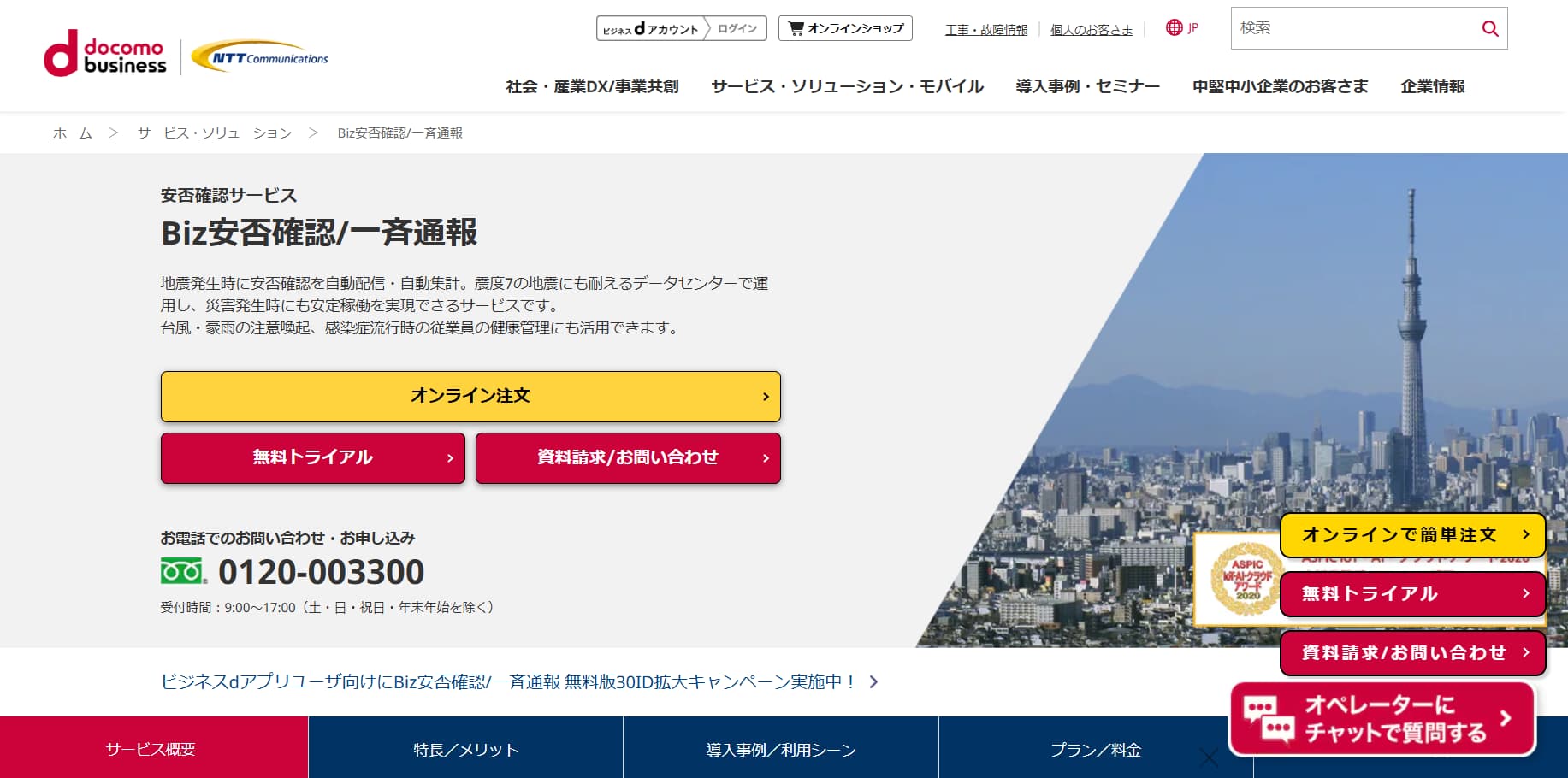Go to サービス・ソリューション breadcrumb

click(x=214, y=133)
